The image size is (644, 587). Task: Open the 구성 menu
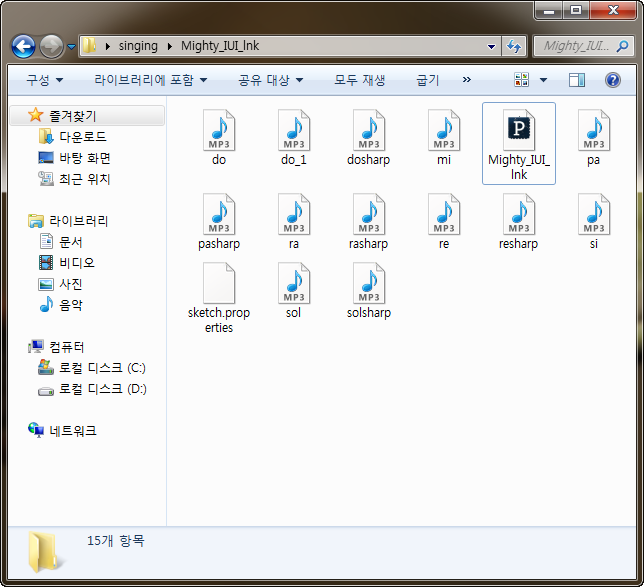coord(45,80)
